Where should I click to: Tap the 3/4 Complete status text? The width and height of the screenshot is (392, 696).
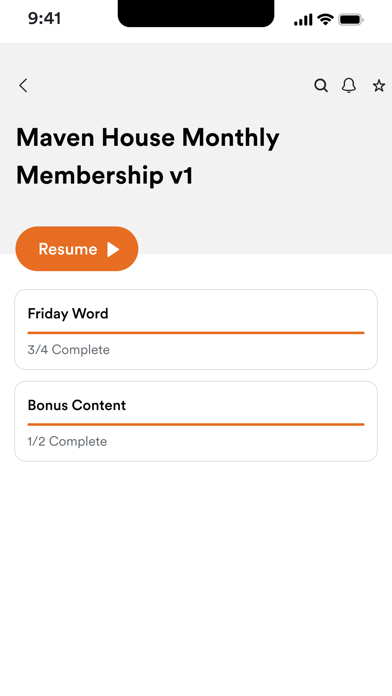coord(68,350)
